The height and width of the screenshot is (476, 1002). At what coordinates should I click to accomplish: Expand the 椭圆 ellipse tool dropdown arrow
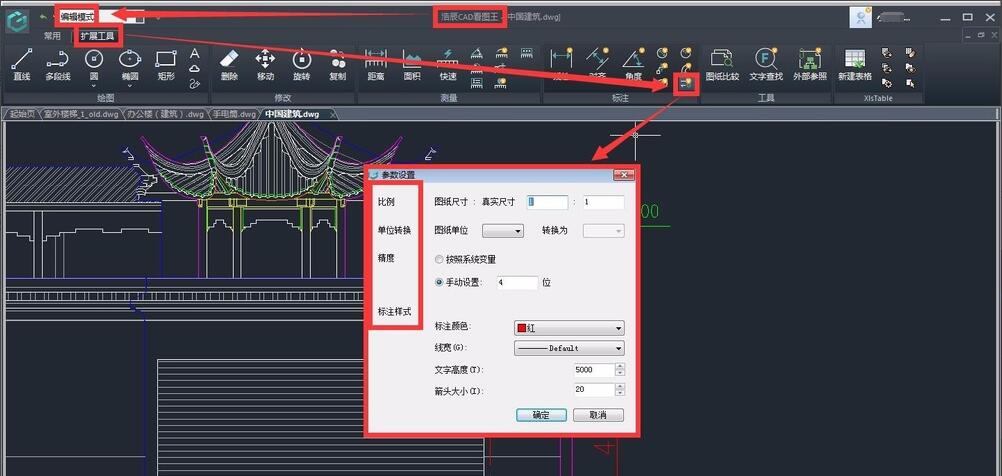point(130,86)
